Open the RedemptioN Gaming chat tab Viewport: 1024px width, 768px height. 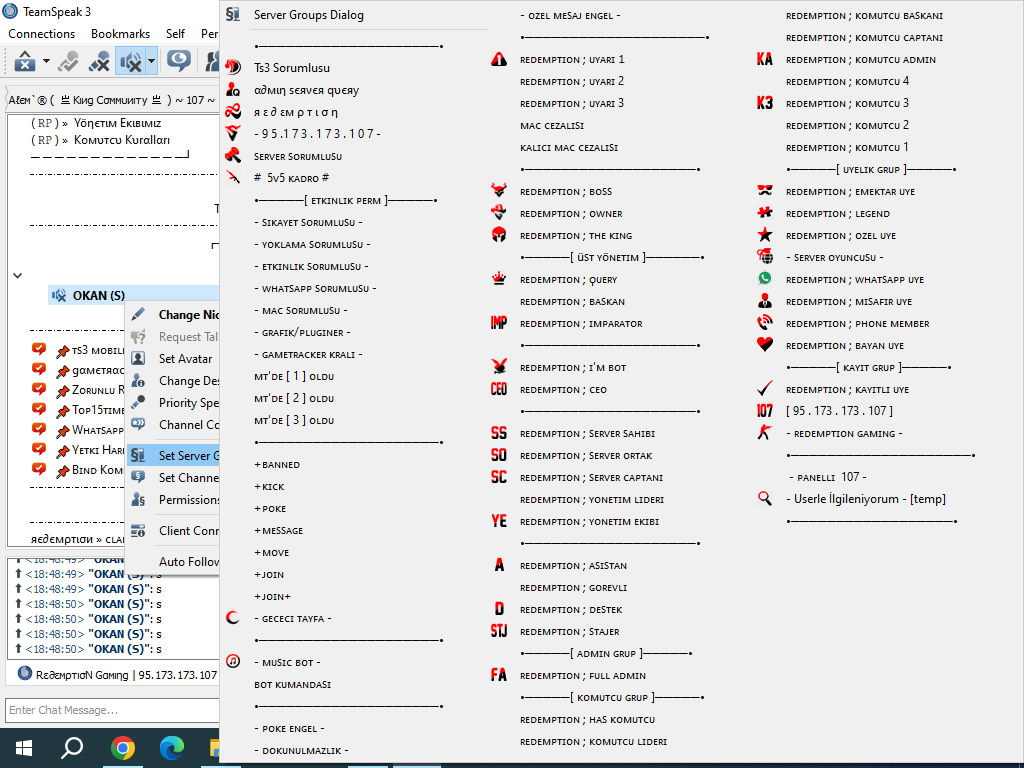118,674
